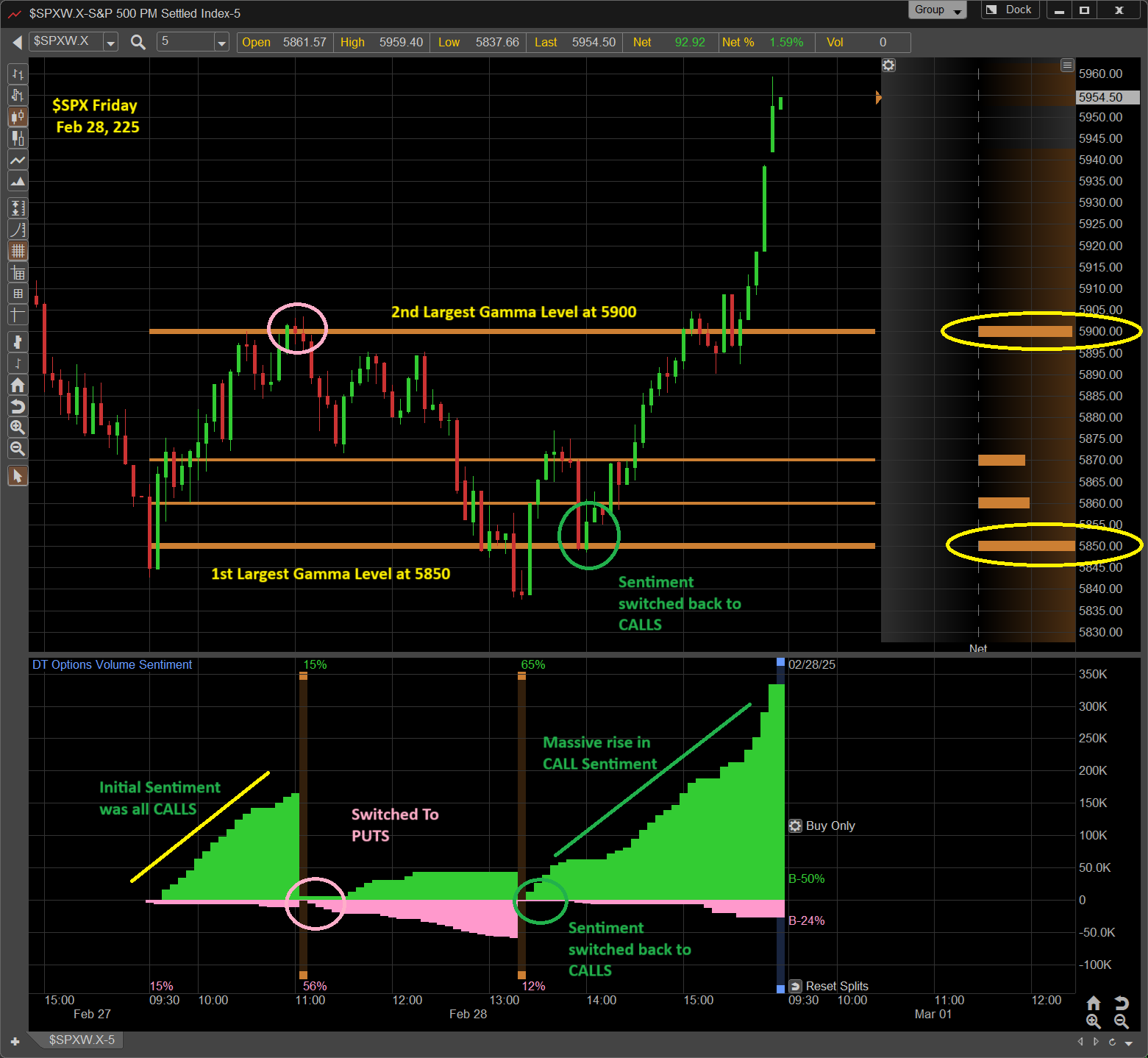Viewport: 1148px width, 1058px height.
Task: Click bottom-right undo zoom icon
Action: pyautogui.click(x=1122, y=1004)
